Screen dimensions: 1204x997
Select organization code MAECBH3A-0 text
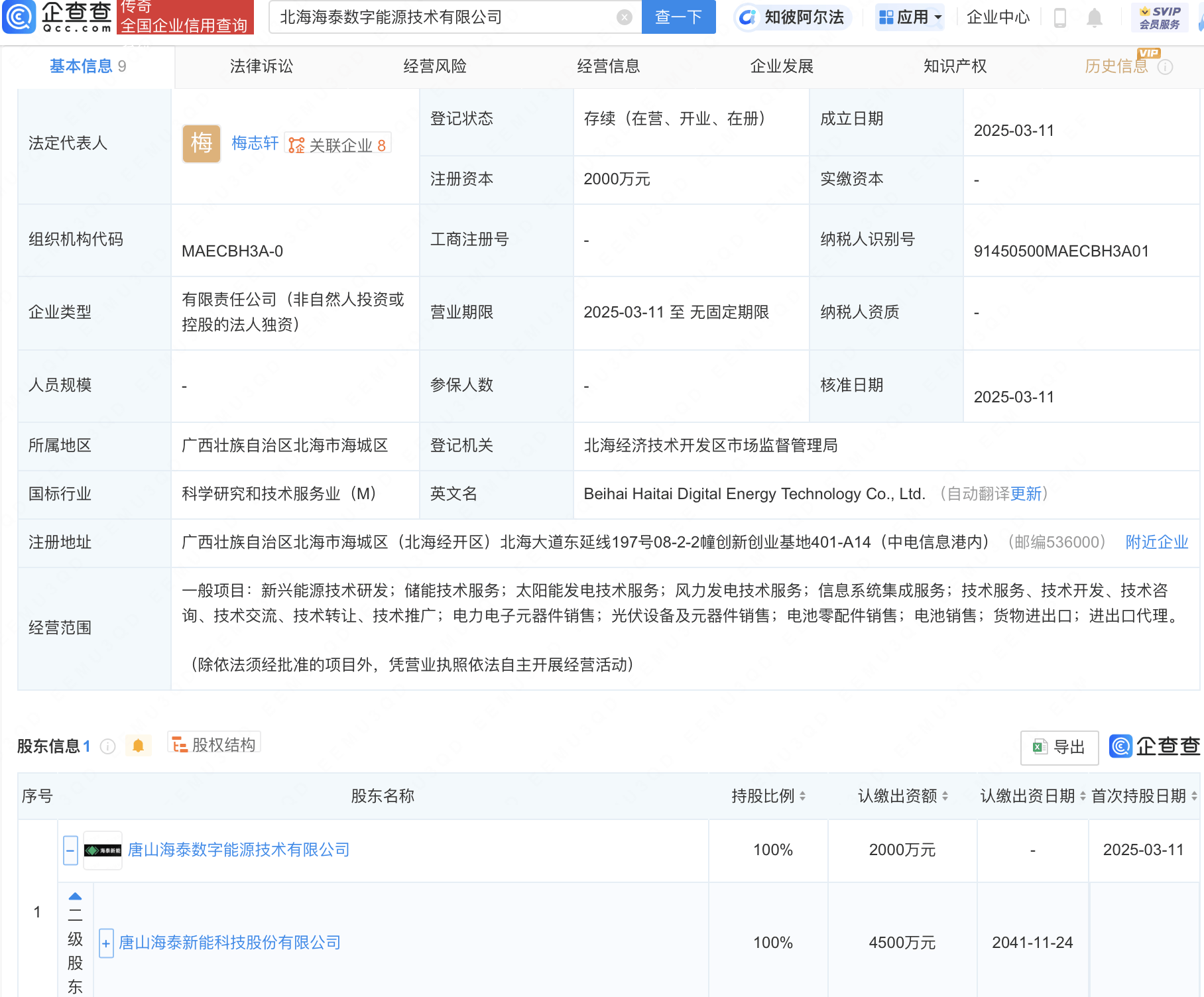(x=232, y=251)
